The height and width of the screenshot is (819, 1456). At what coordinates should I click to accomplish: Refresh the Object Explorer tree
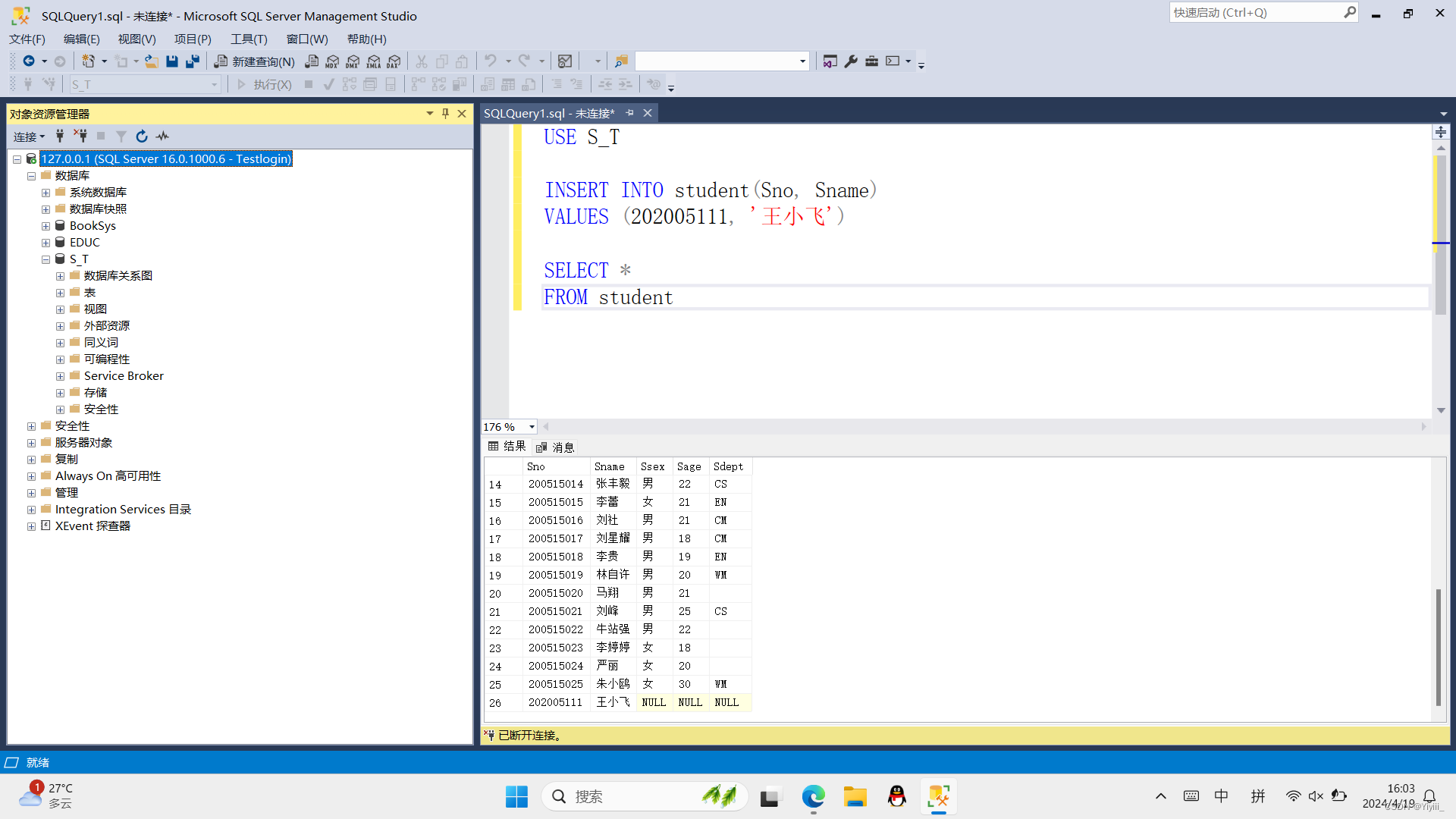point(142,136)
